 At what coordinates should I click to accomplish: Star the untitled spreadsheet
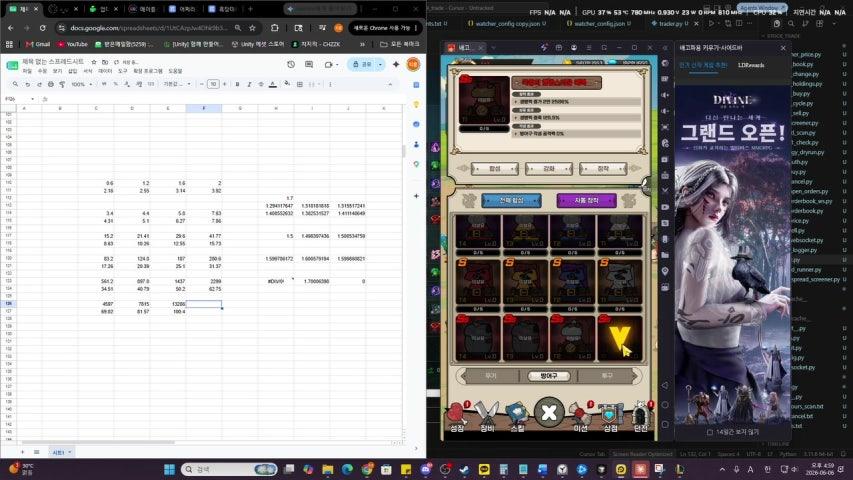tap(94, 62)
